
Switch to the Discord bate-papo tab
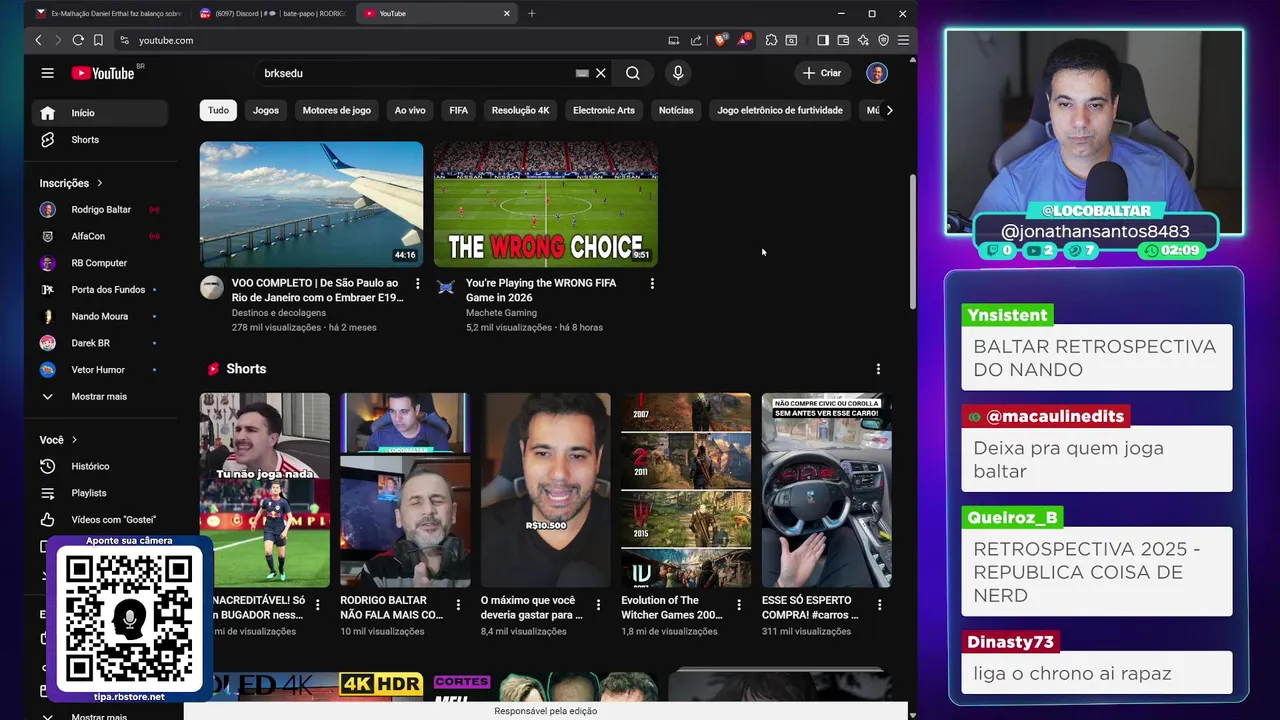pos(273,13)
